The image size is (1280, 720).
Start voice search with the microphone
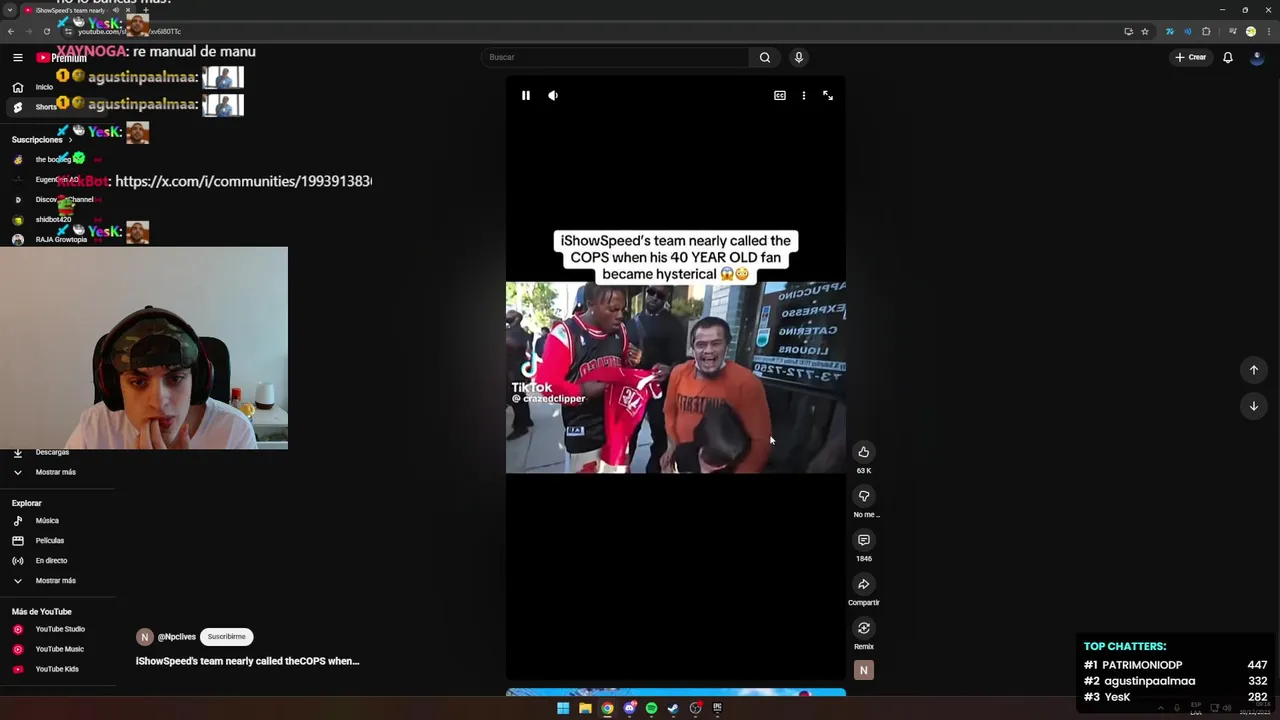point(799,57)
